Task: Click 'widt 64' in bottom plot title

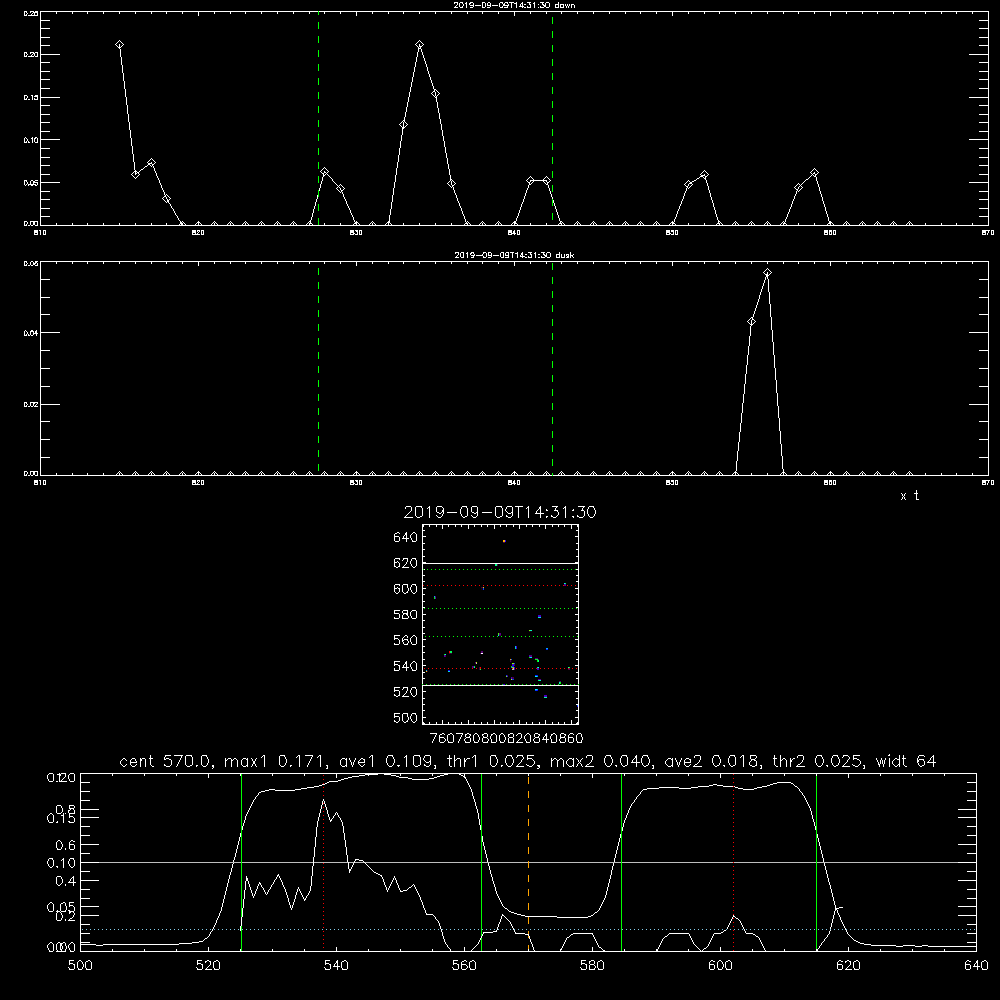Action: pos(906,761)
